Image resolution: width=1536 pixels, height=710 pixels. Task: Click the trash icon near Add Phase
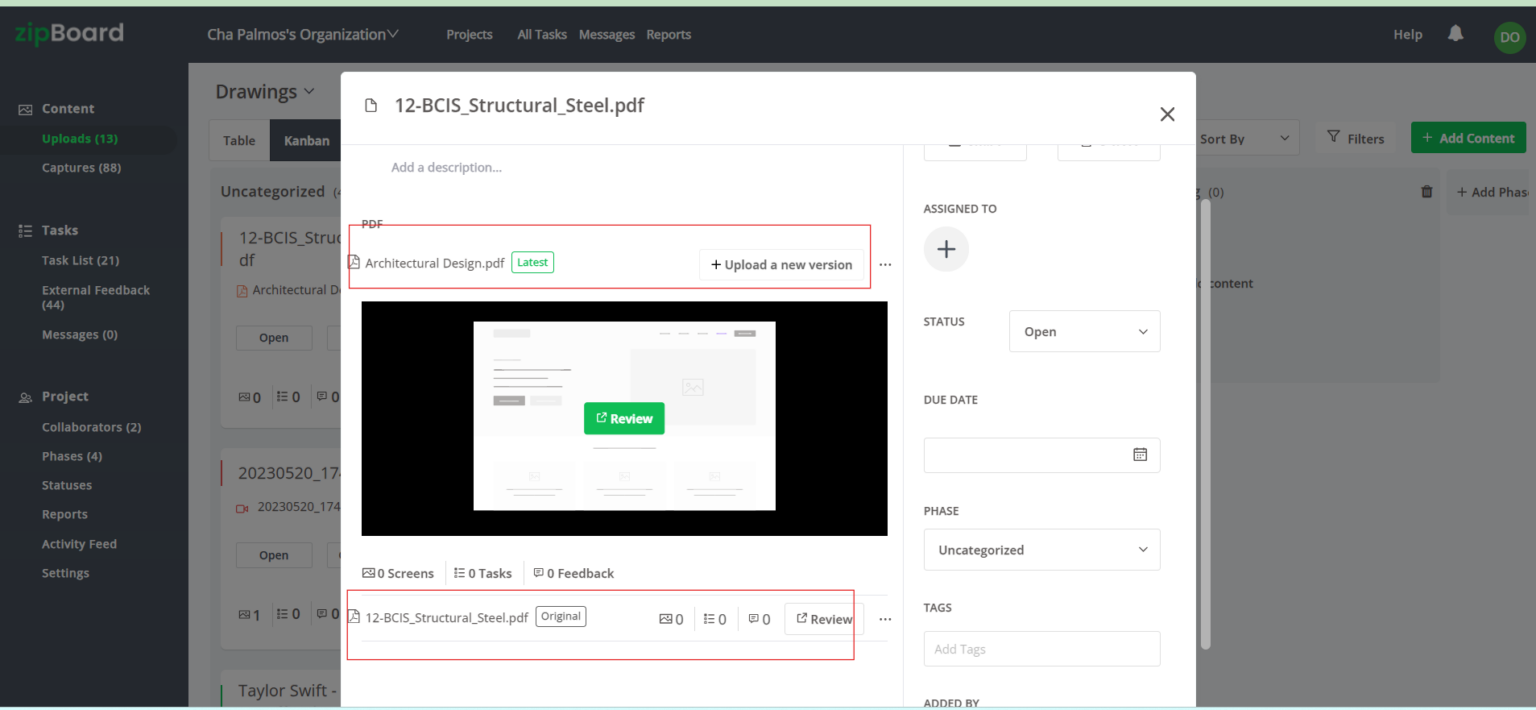pyautogui.click(x=1426, y=191)
